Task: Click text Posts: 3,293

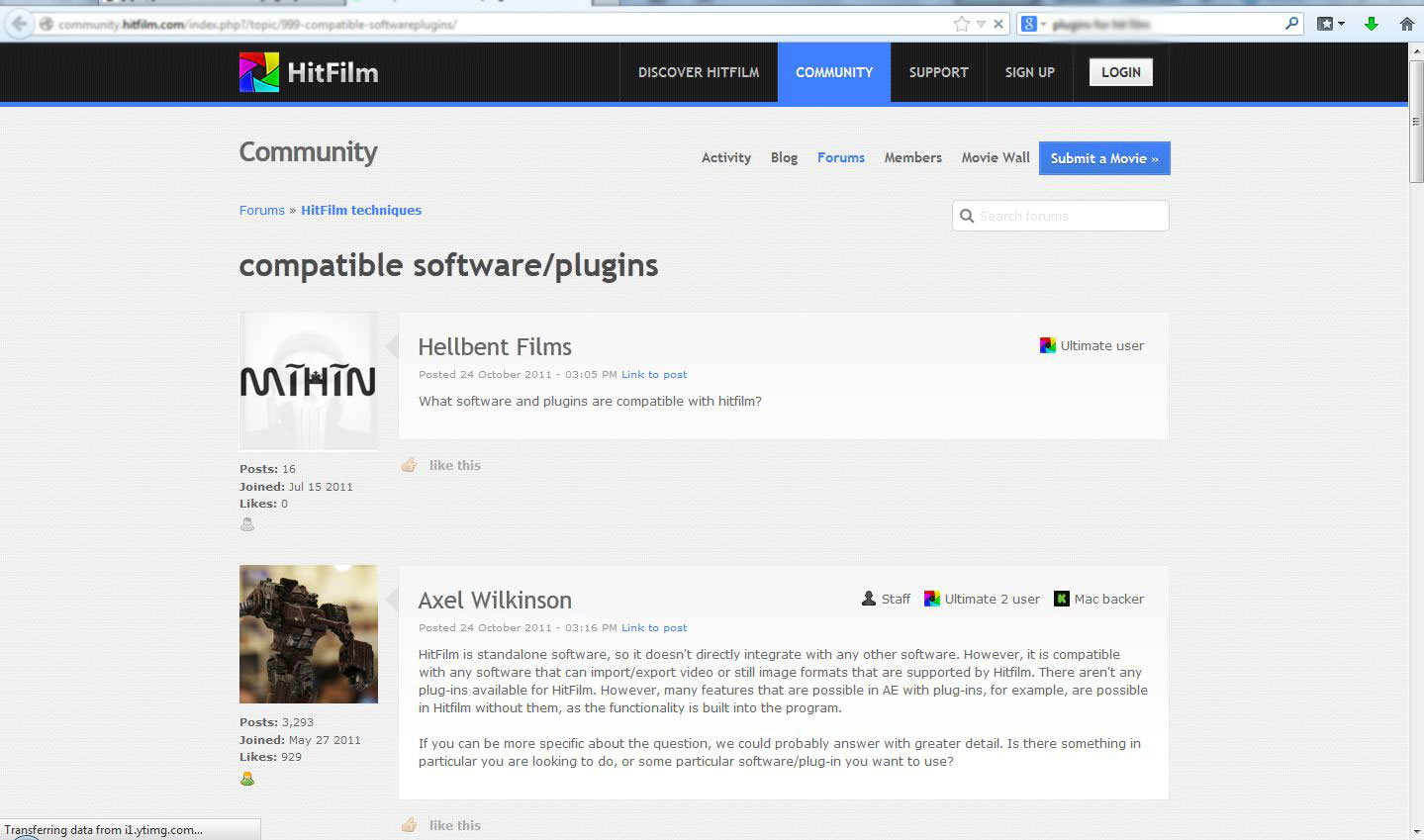Action: tap(277, 722)
